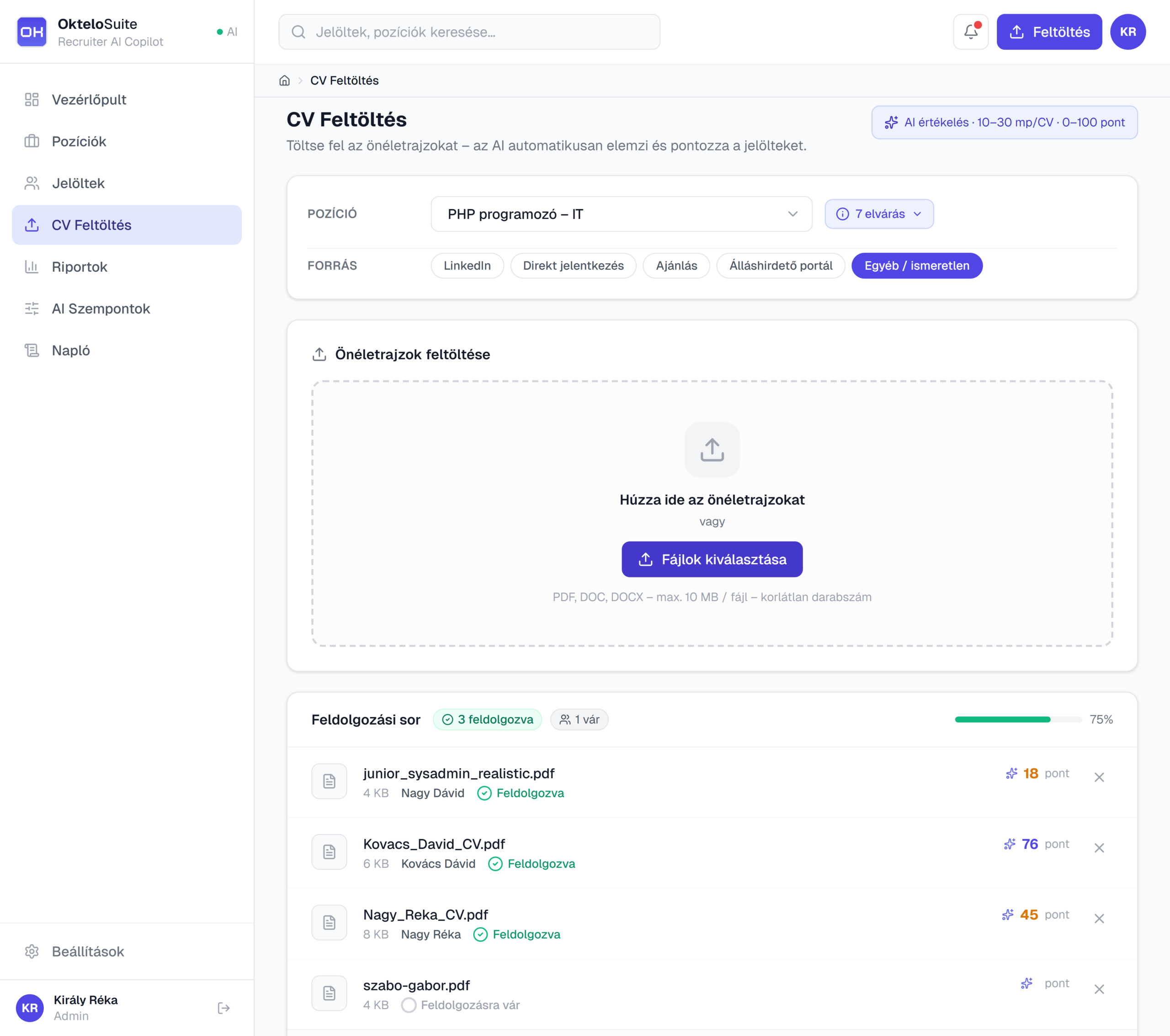This screenshot has width=1170, height=1036.
Task: Click the Feltöltés button in the header
Action: click(x=1048, y=32)
